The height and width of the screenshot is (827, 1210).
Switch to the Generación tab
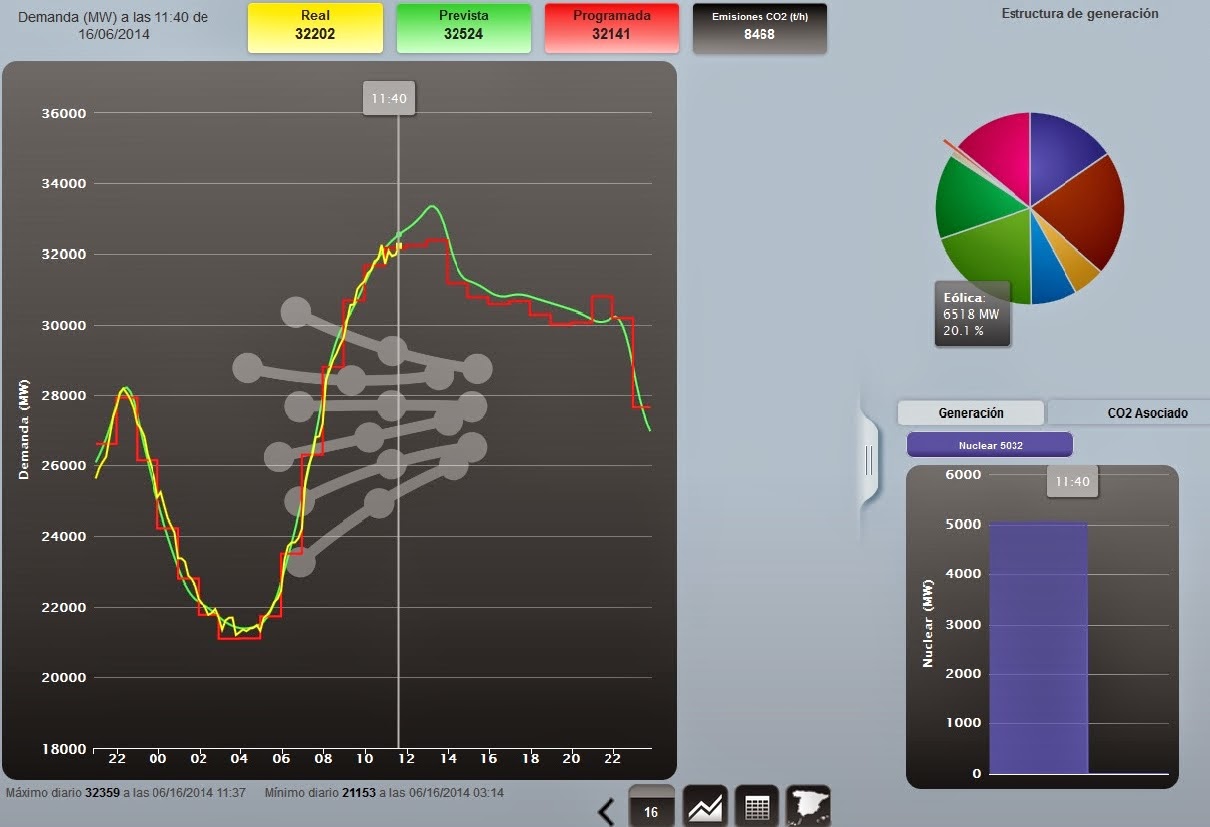coord(970,412)
